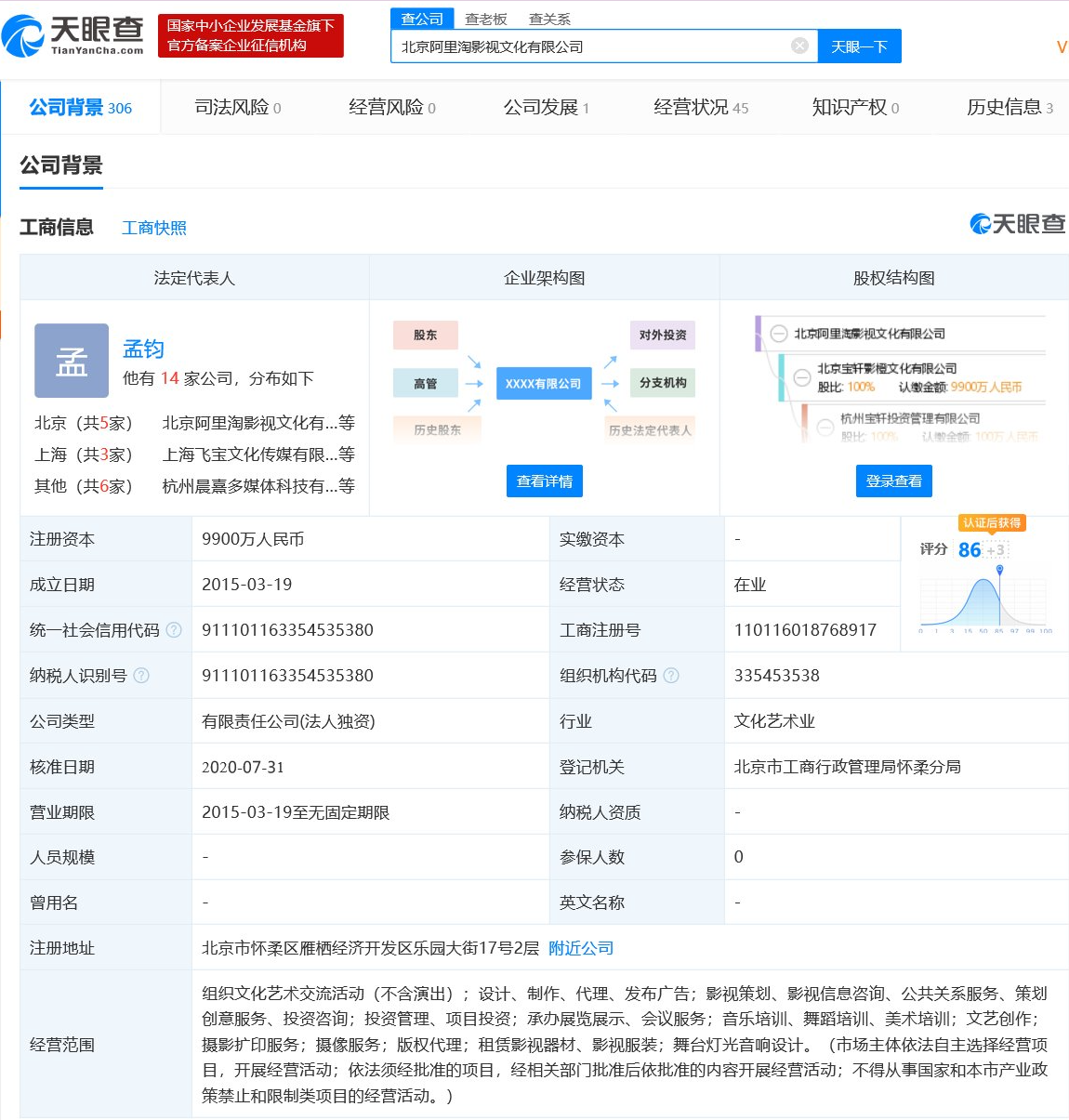Click the 登录查看 button
Screen dimensions: 1069x1120
click(x=893, y=481)
